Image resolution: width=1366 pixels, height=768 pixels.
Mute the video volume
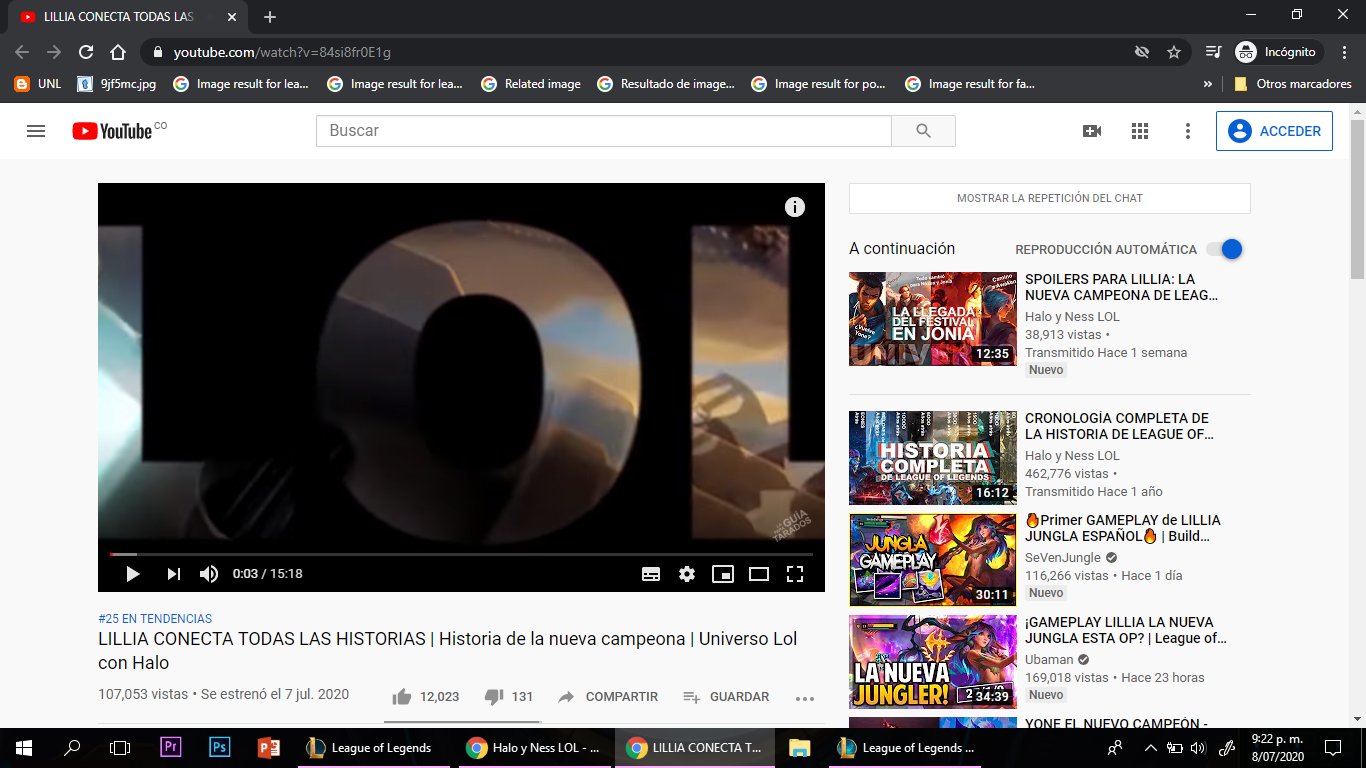(208, 574)
